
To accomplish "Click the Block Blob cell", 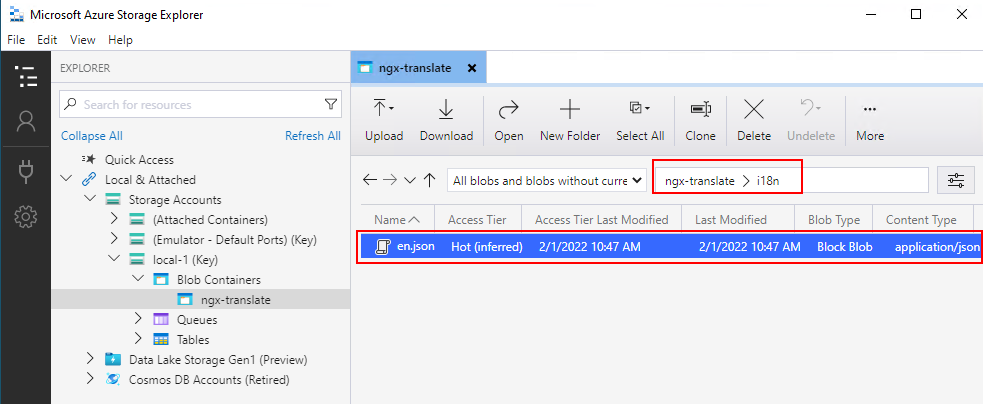I will point(844,247).
